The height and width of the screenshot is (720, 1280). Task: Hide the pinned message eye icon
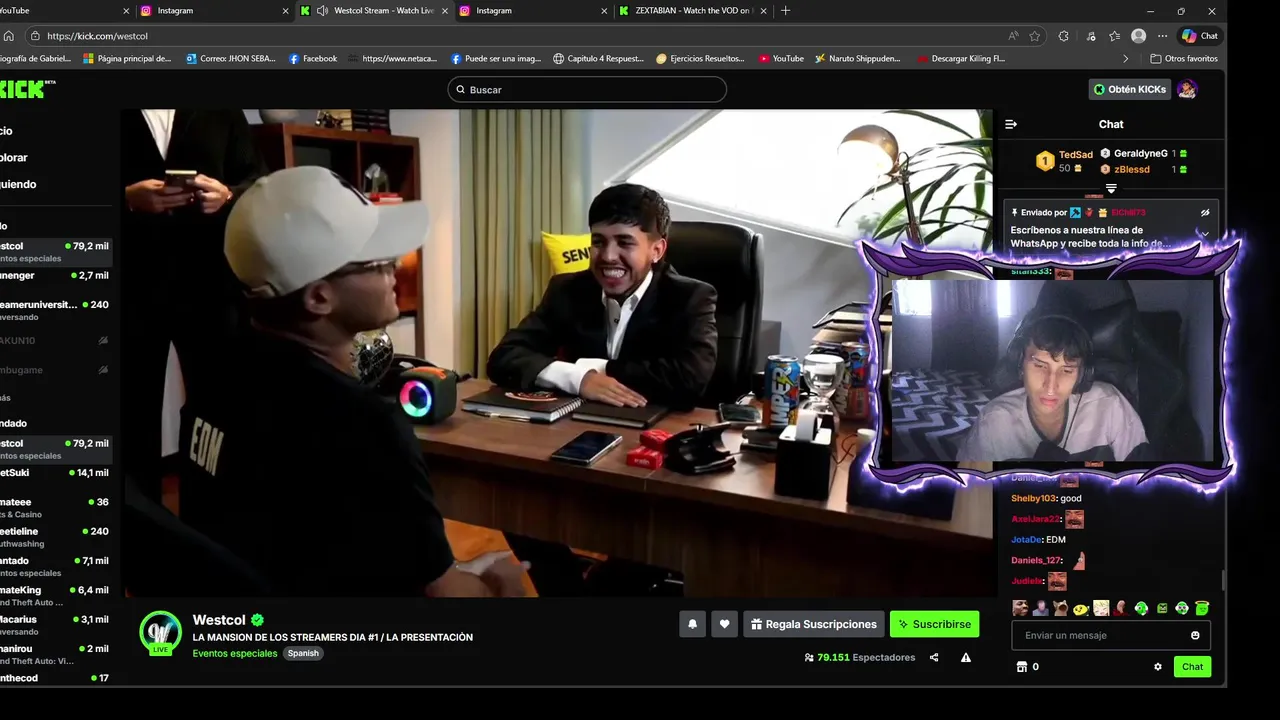(x=1205, y=212)
